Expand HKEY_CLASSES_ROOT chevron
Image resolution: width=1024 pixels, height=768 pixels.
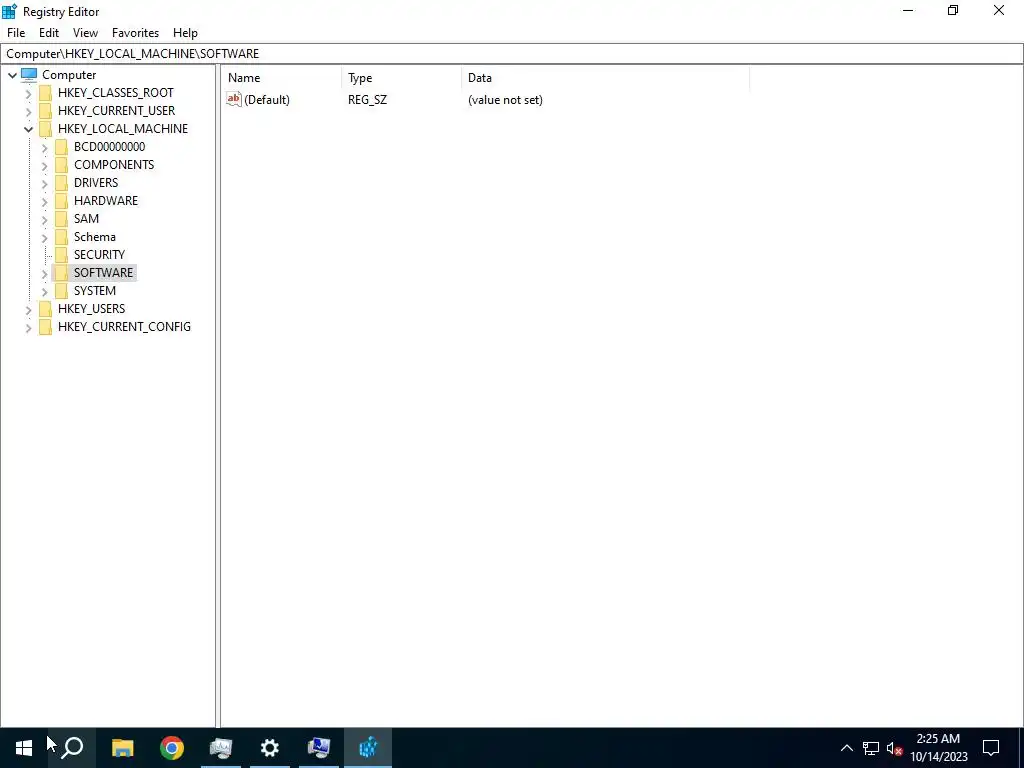[28, 93]
